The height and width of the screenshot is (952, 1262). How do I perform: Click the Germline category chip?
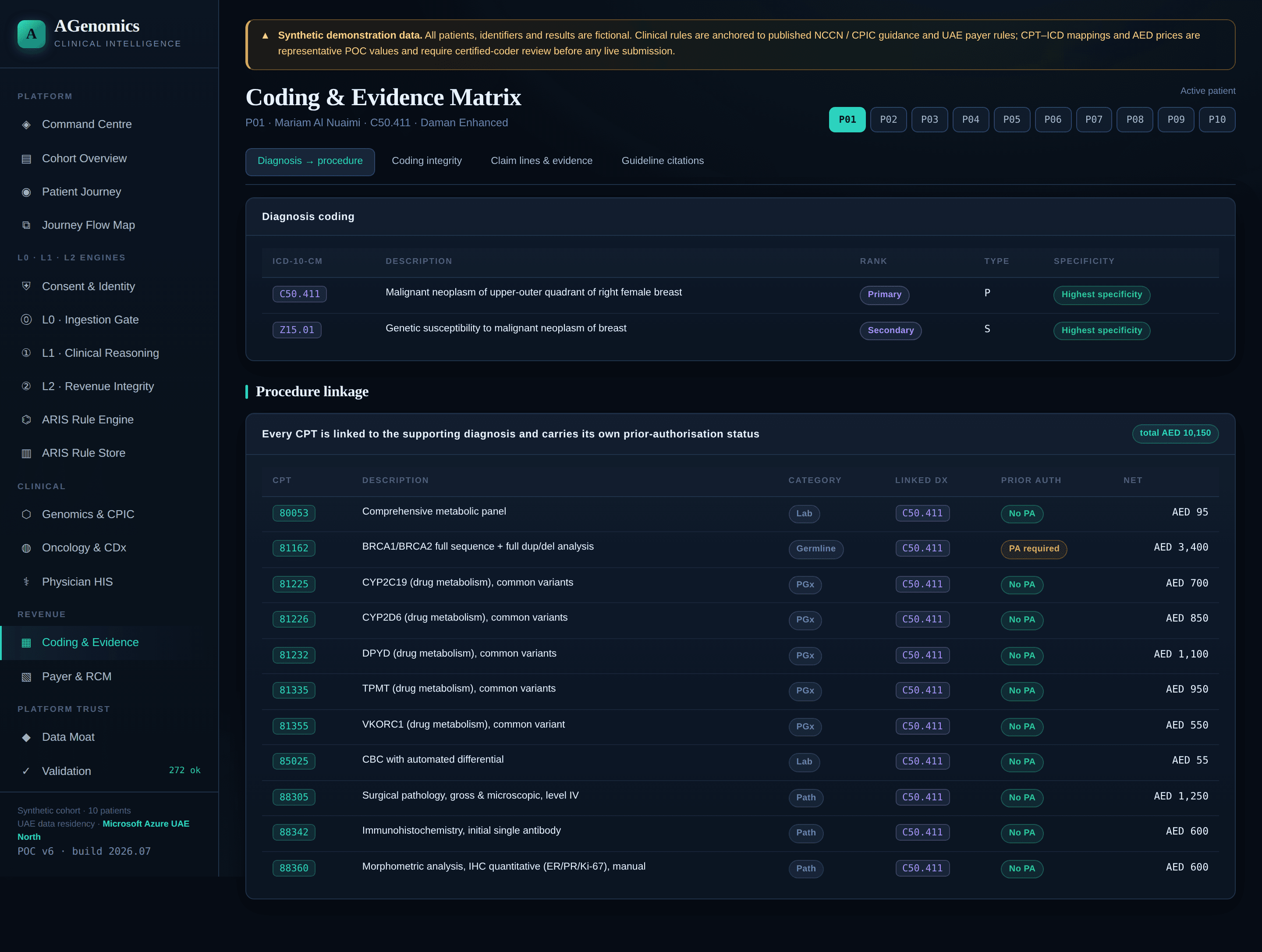(816, 549)
